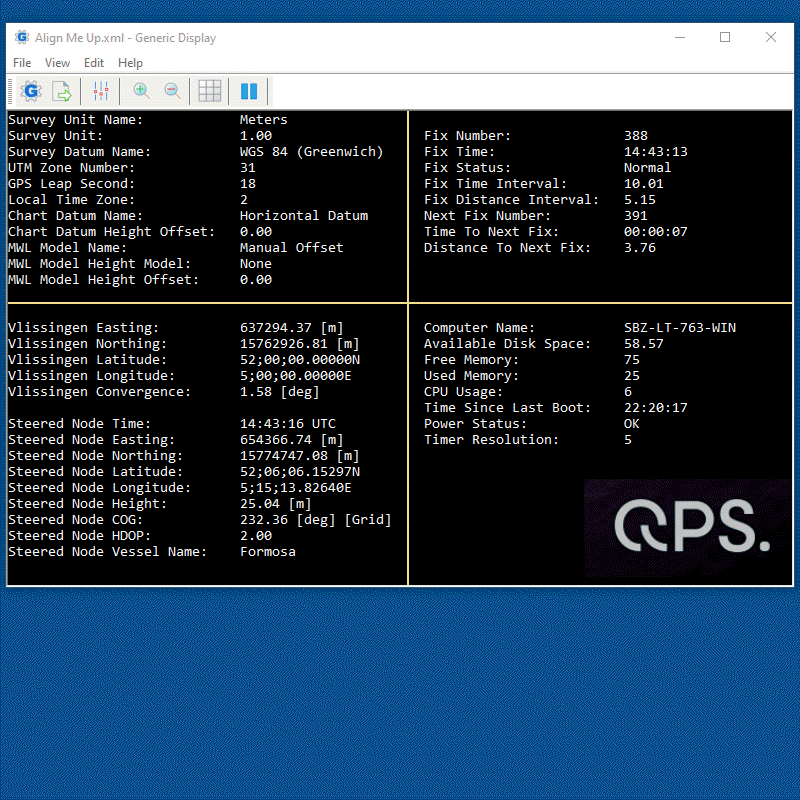Click the Generic Display app icon in titlebar
The width and height of the screenshot is (800, 800).
coord(21,37)
